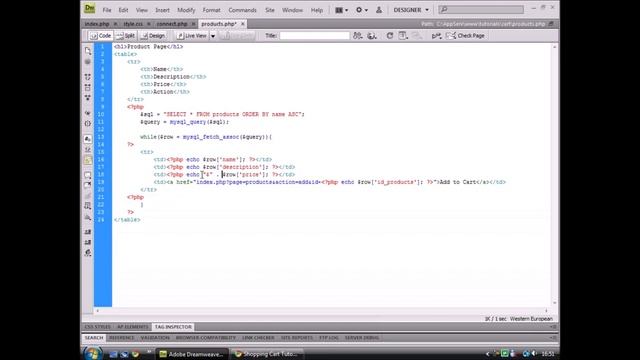Open the DESIGNER workspace switcher dropdown
The image size is (640, 360).
(x=411, y=10)
